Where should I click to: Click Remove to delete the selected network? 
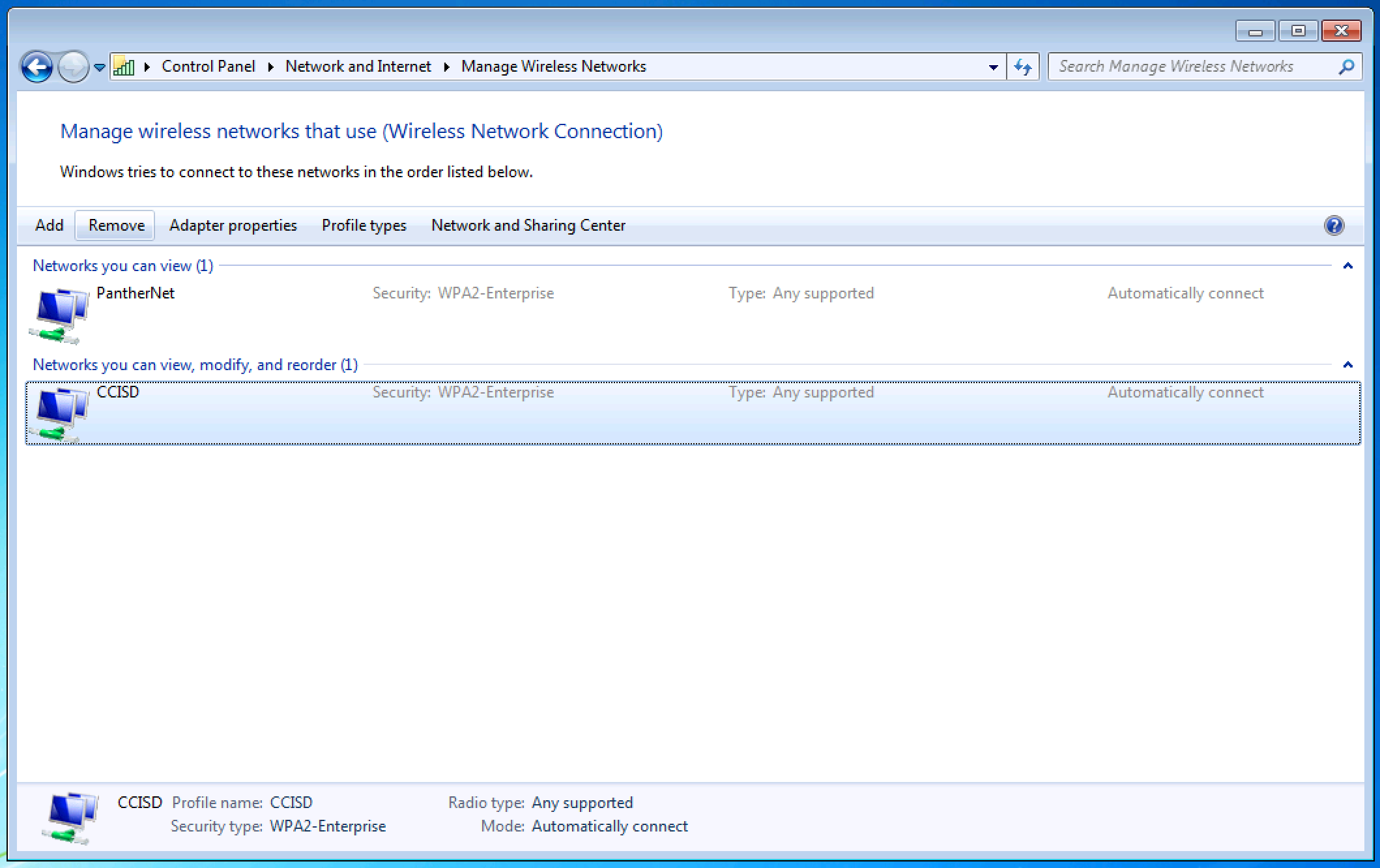(115, 225)
